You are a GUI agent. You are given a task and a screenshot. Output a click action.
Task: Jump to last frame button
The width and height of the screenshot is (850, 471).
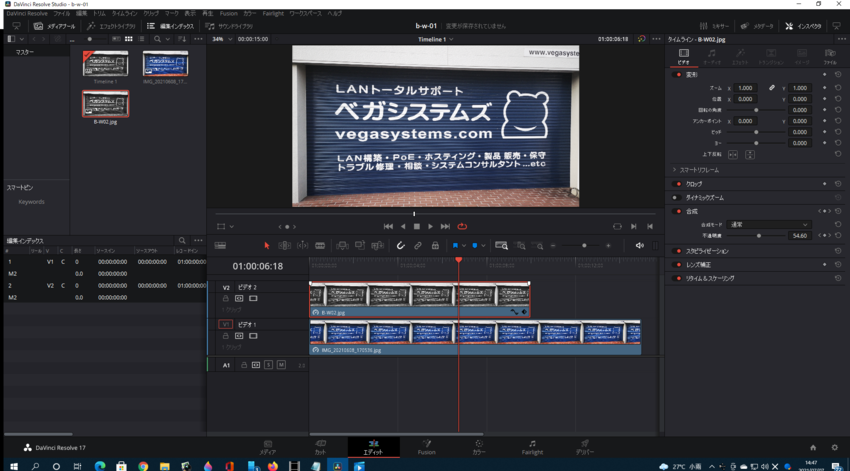(x=445, y=227)
